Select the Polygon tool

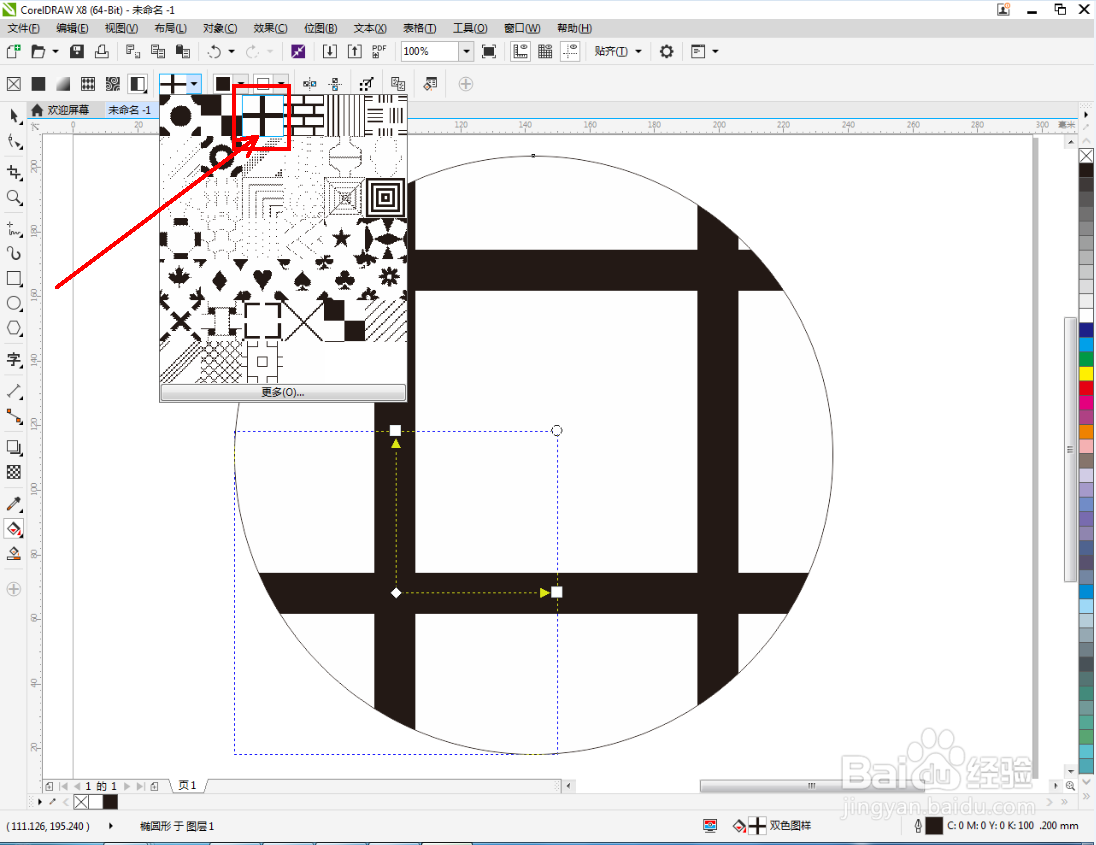pyautogui.click(x=14, y=328)
